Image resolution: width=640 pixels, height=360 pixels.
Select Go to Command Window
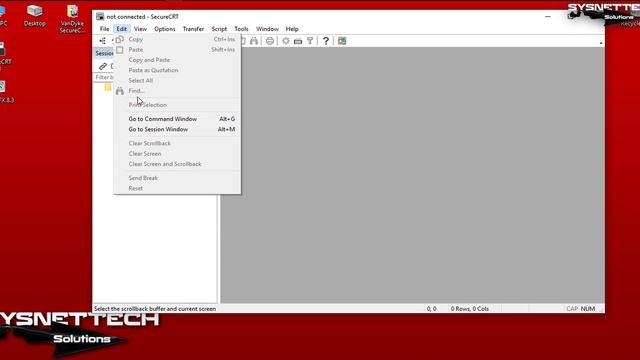point(177,119)
